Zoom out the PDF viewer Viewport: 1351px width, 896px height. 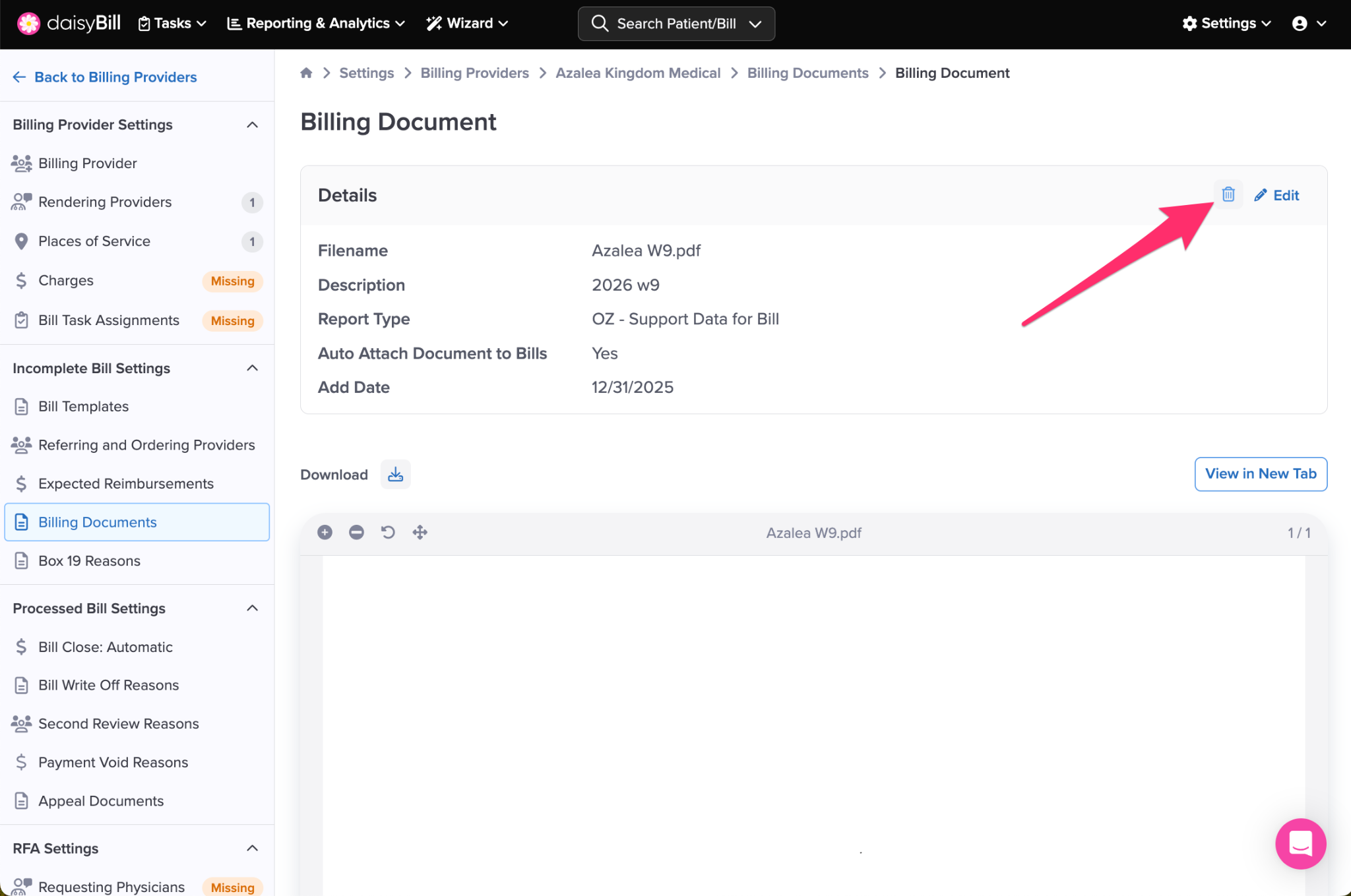coord(356,532)
